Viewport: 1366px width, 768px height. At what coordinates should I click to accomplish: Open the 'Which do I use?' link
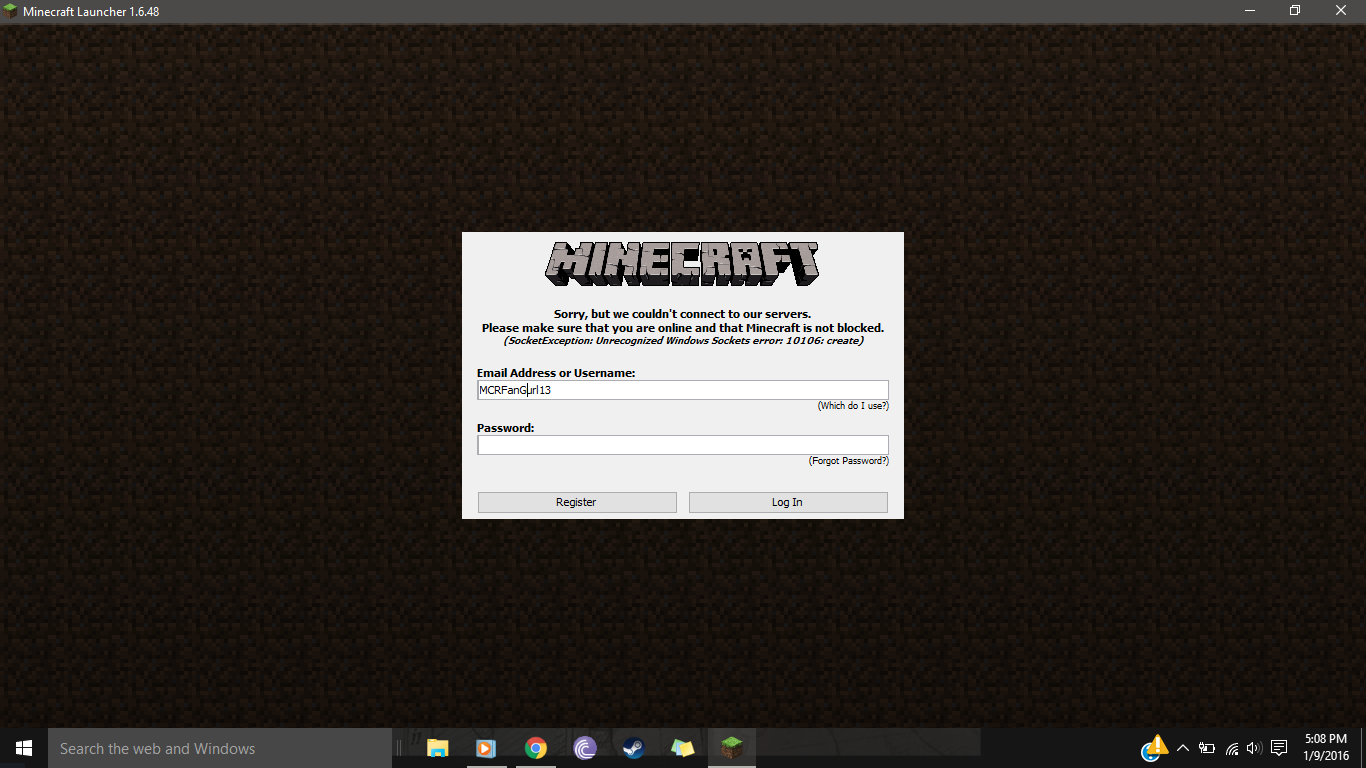853,406
